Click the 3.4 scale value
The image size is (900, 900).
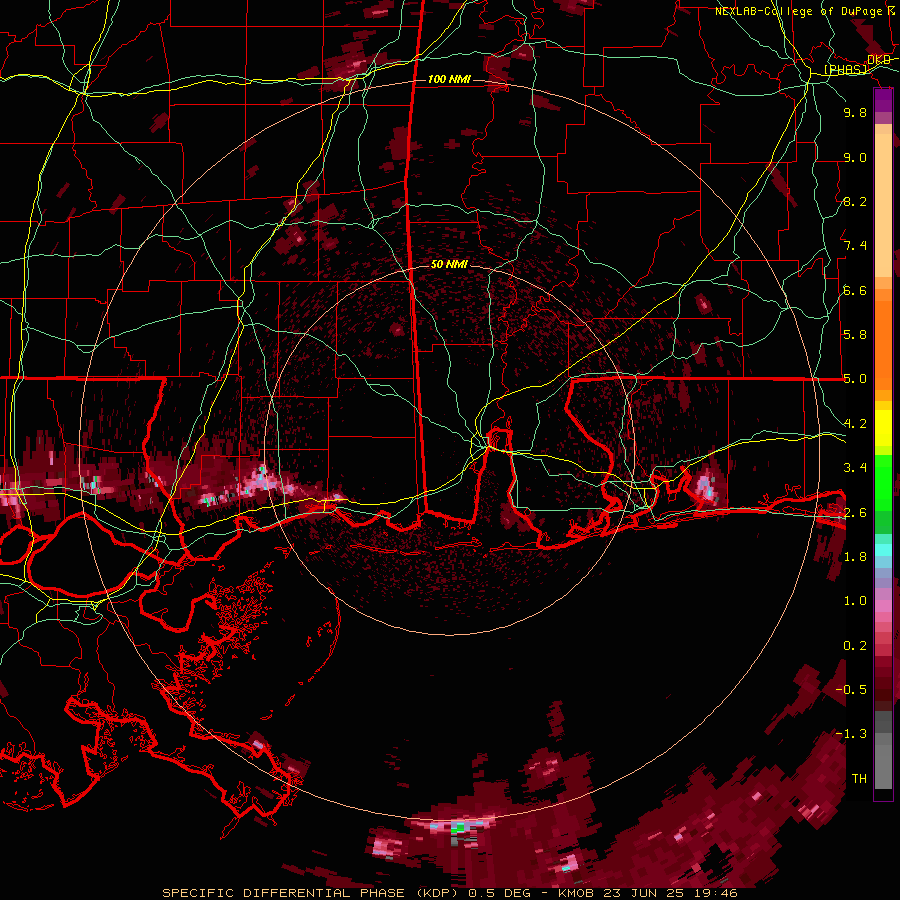855,468
